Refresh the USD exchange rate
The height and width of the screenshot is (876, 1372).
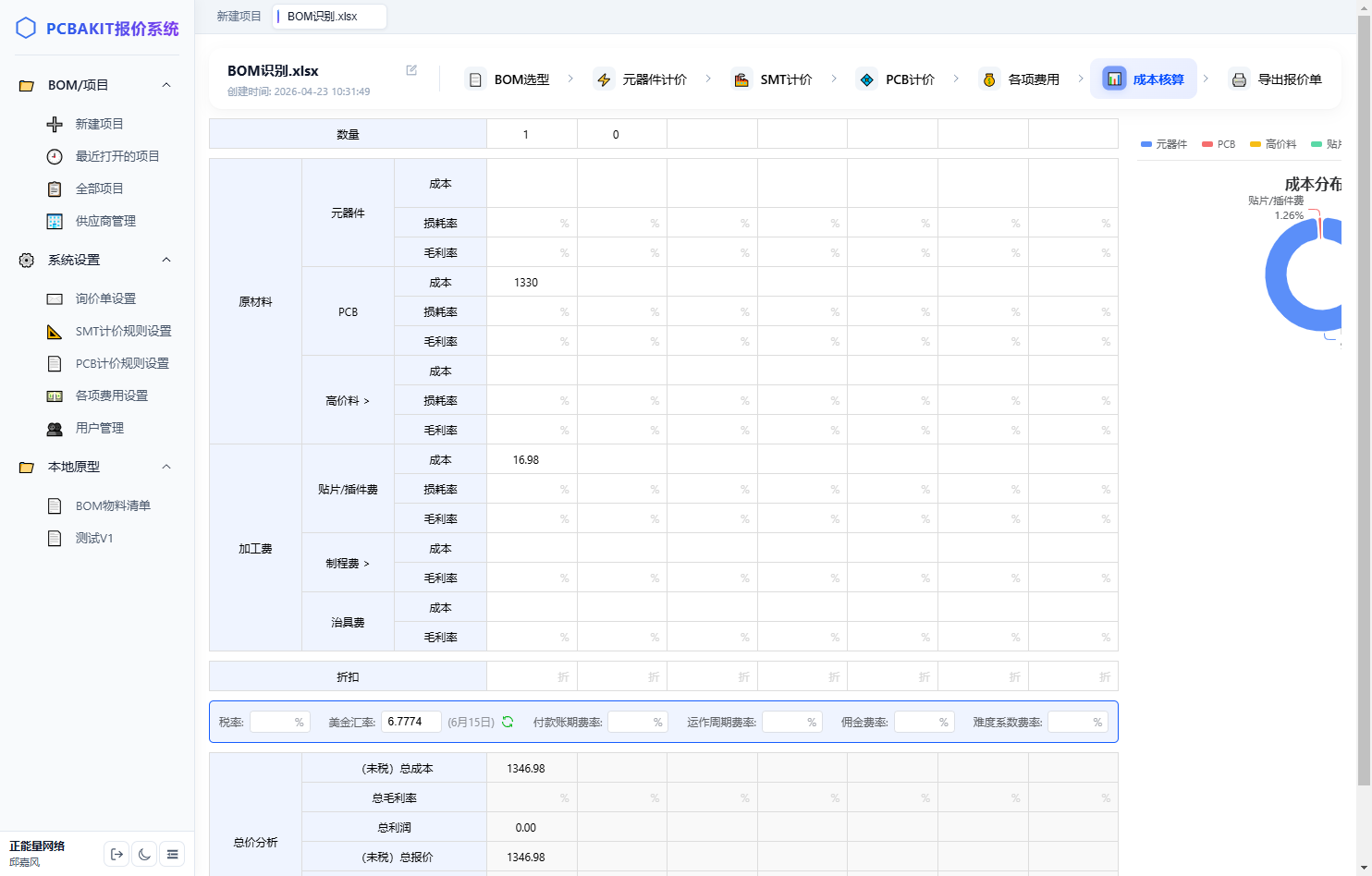508,722
